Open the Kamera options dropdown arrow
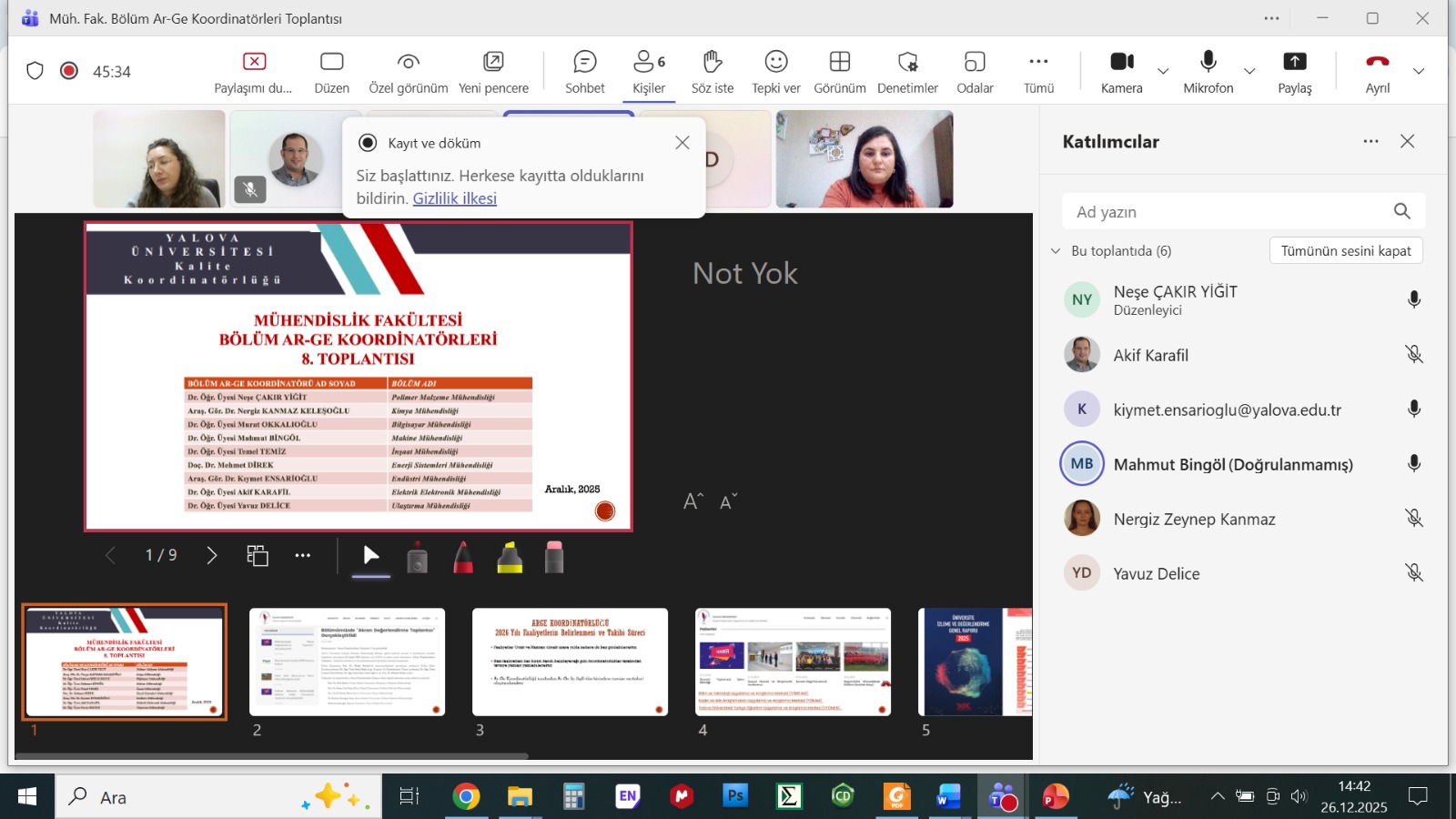Viewport: 1456px width, 819px height. pos(1163,72)
